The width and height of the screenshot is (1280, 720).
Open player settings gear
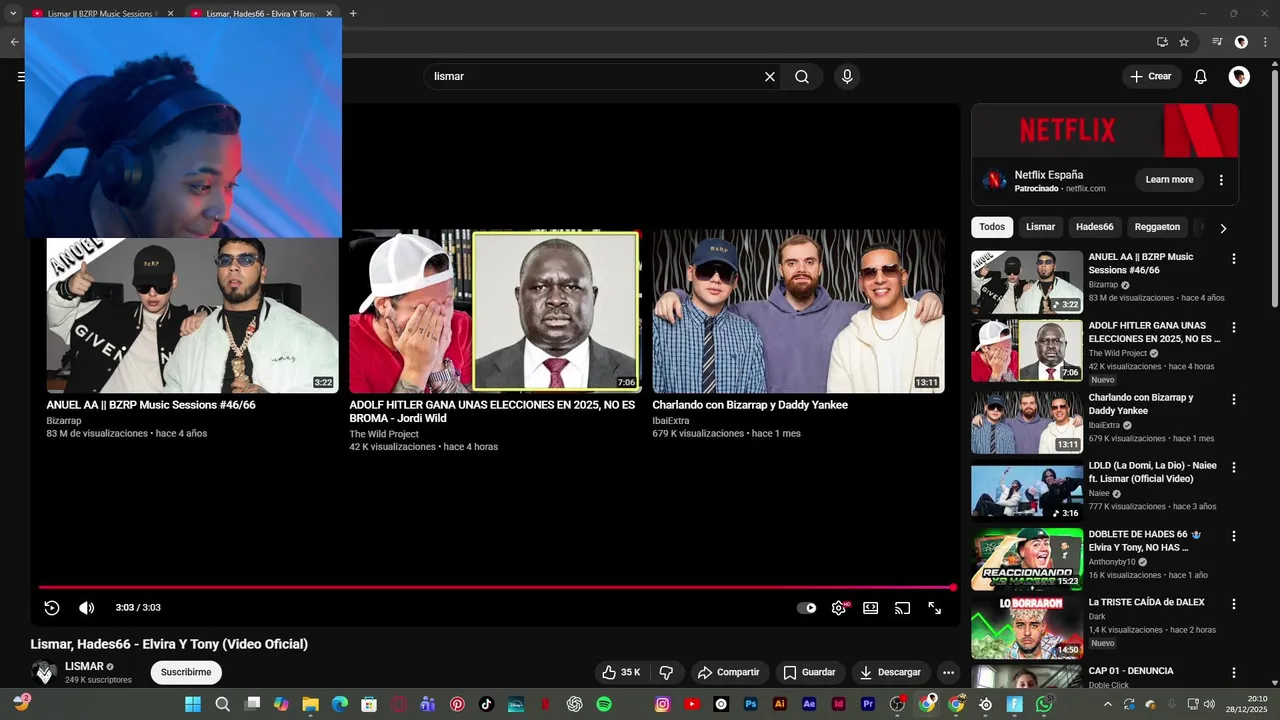pyautogui.click(x=839, y=608)
